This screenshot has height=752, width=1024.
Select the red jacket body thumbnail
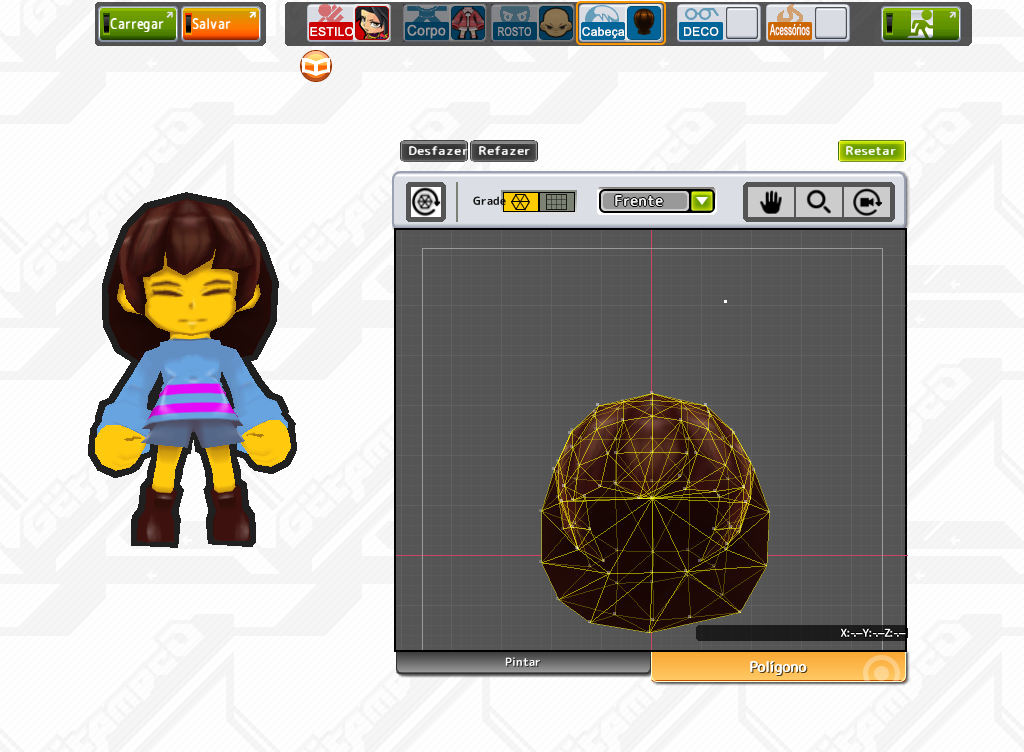tap(468, 23)
